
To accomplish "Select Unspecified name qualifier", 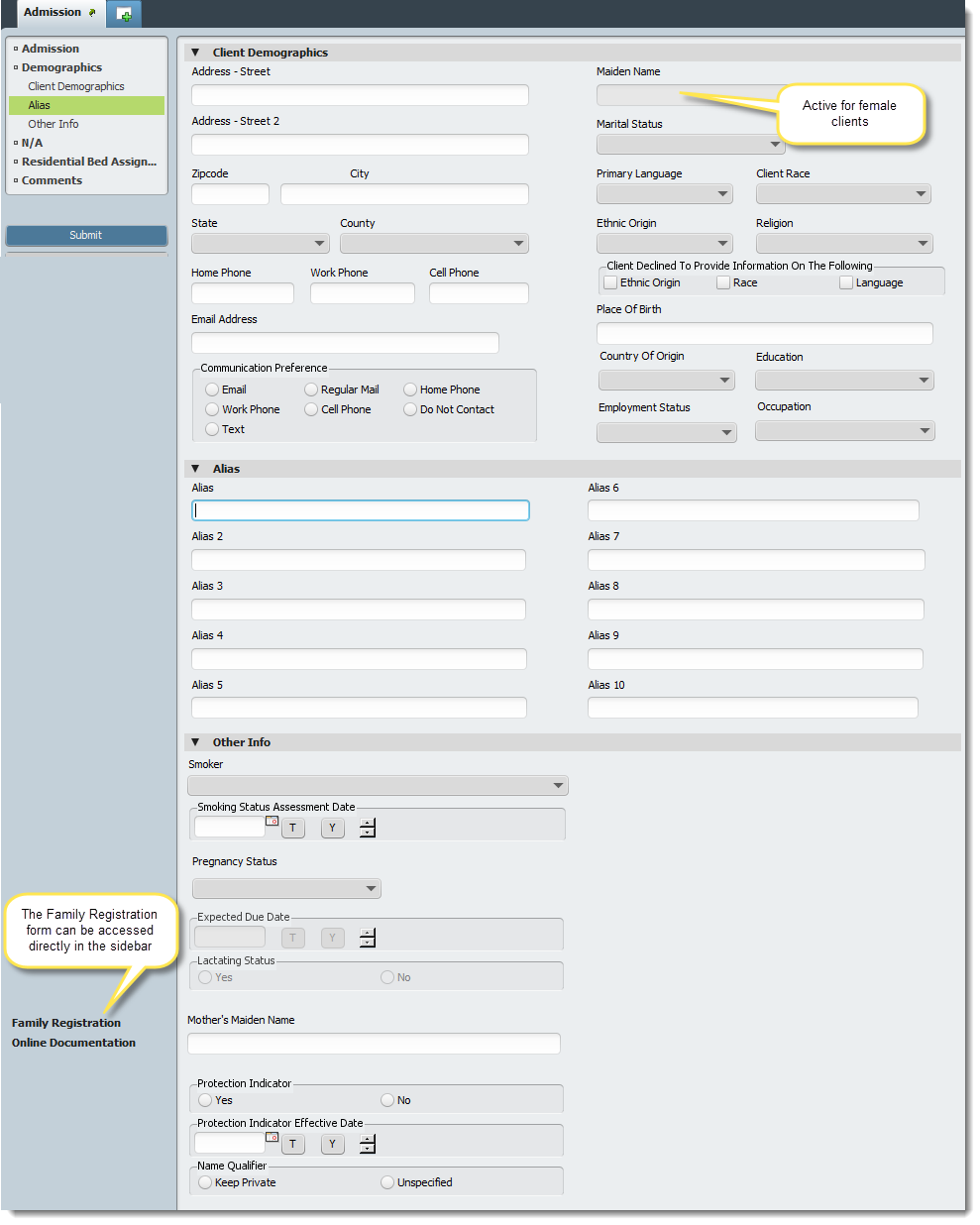I will tap(387, 1182).
